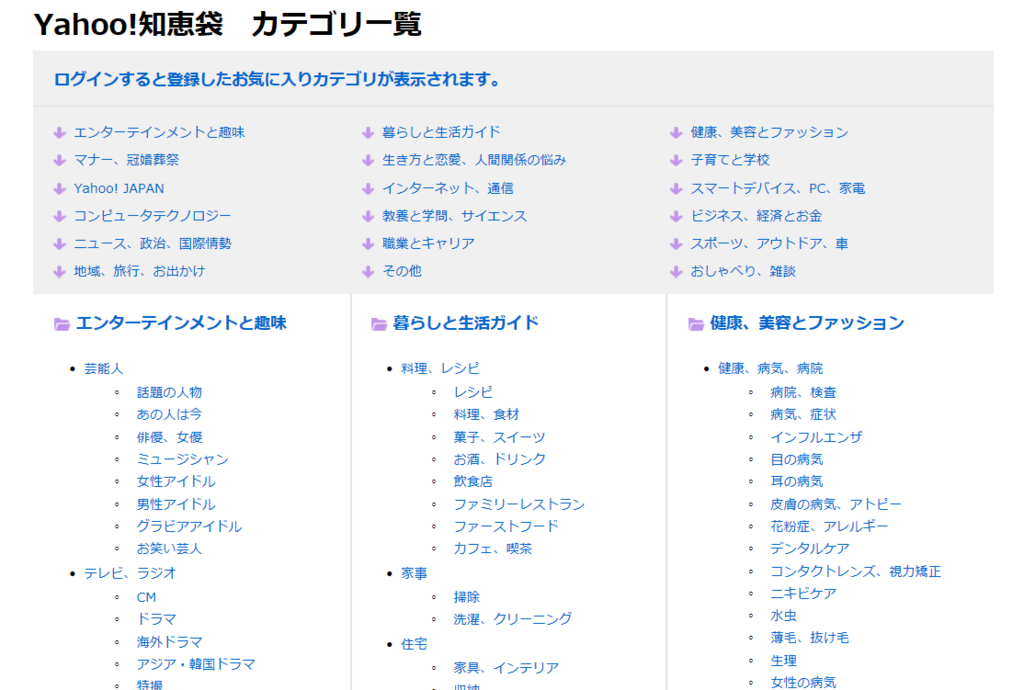
Task: Open the 花粉症、アレルギー subcategory
Action: pos(829,526)
